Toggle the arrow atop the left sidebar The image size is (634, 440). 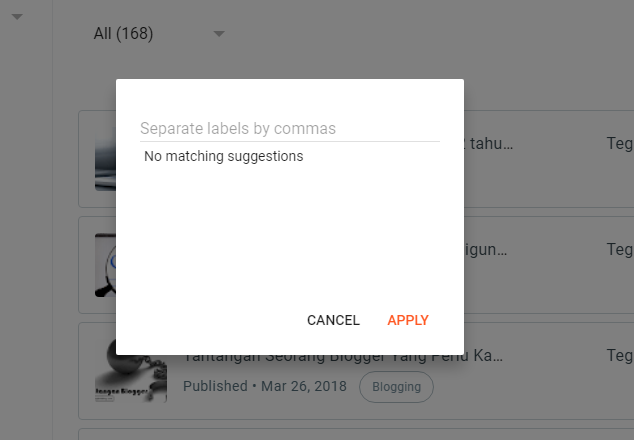pos(17,17)
